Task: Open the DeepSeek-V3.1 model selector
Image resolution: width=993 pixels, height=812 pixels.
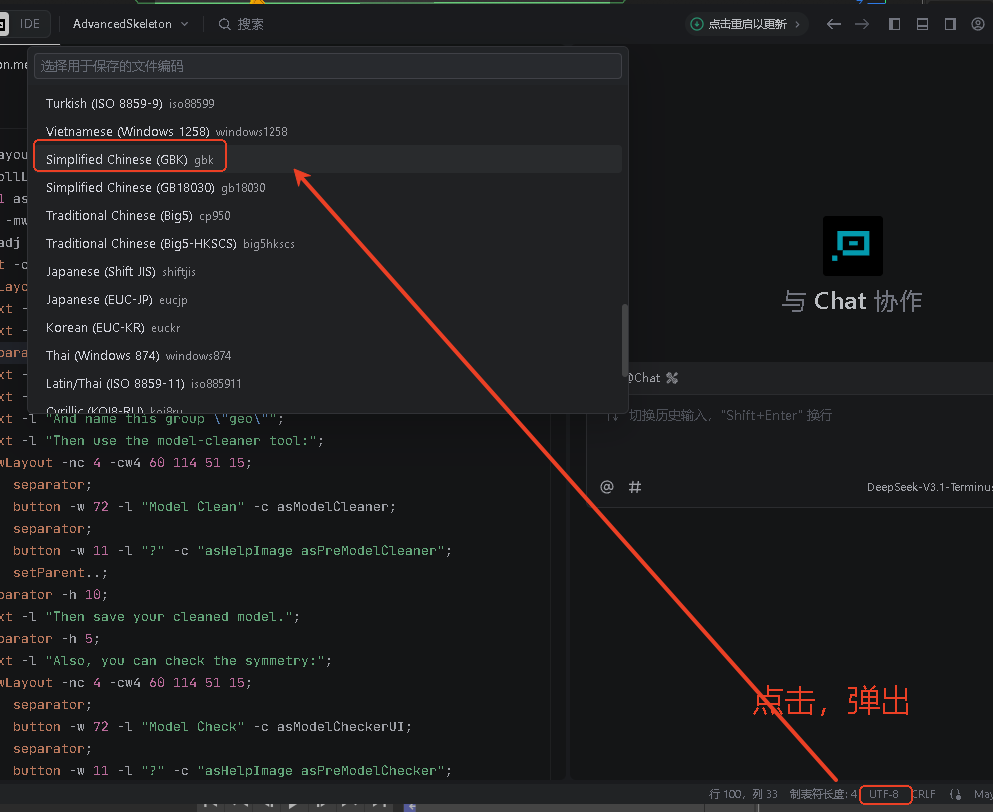Action: tap(928, 488)
